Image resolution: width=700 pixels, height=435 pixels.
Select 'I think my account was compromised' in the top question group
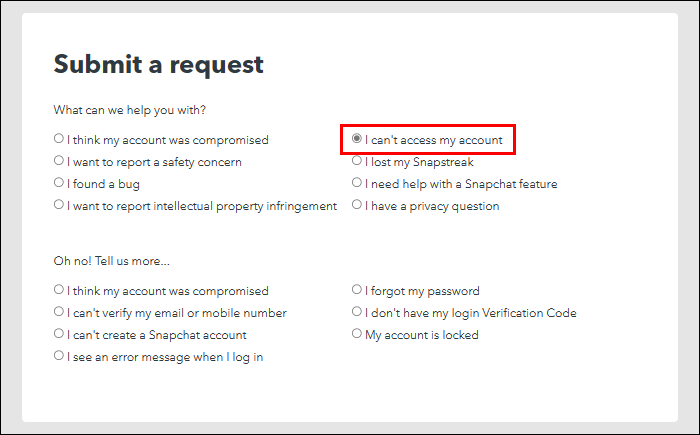59,139
